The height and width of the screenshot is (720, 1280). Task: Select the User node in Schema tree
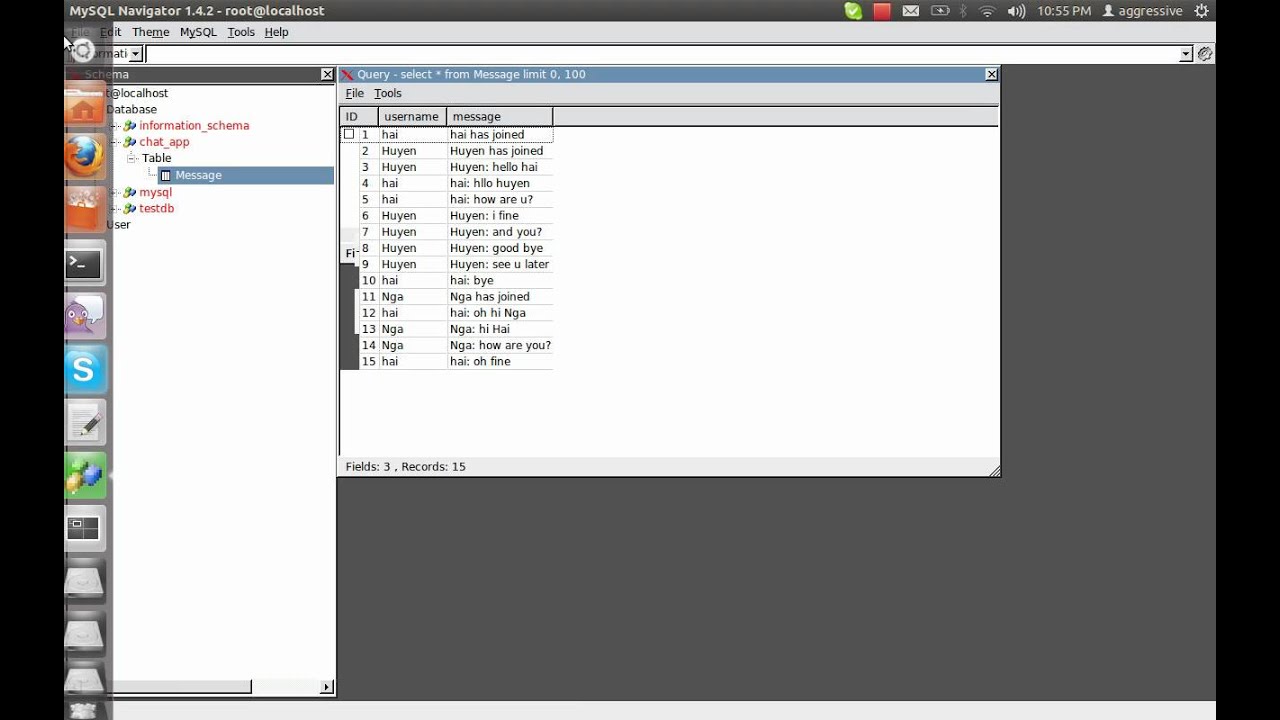click(118, 225)
